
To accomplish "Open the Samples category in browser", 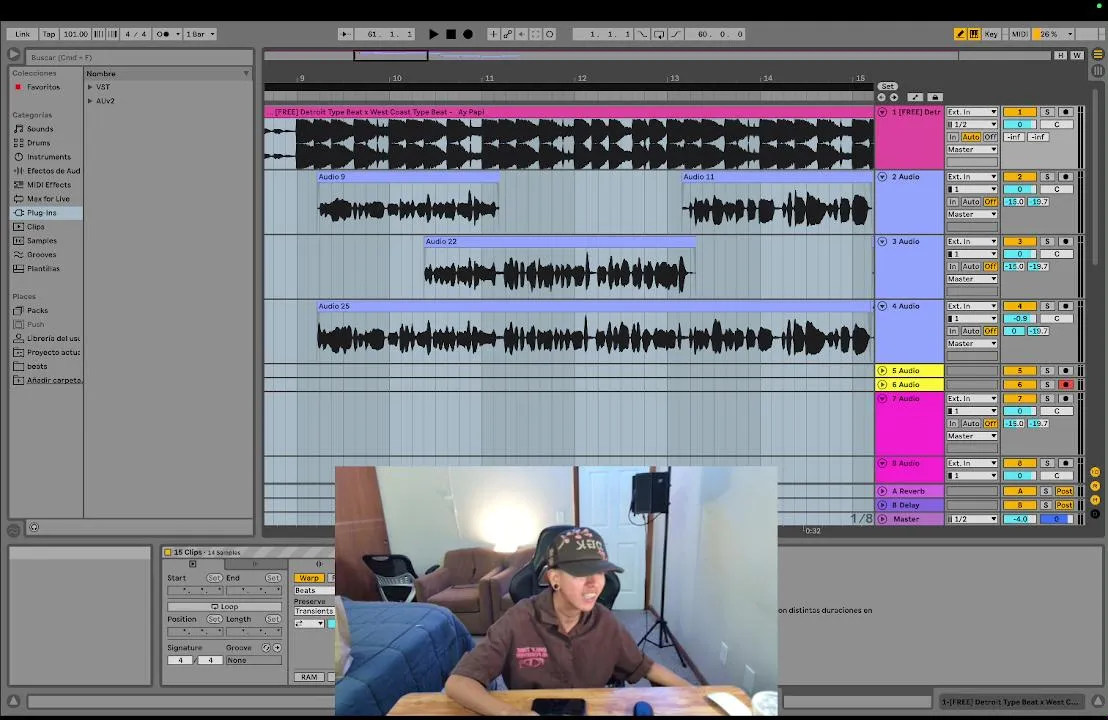I will point(42,241).
